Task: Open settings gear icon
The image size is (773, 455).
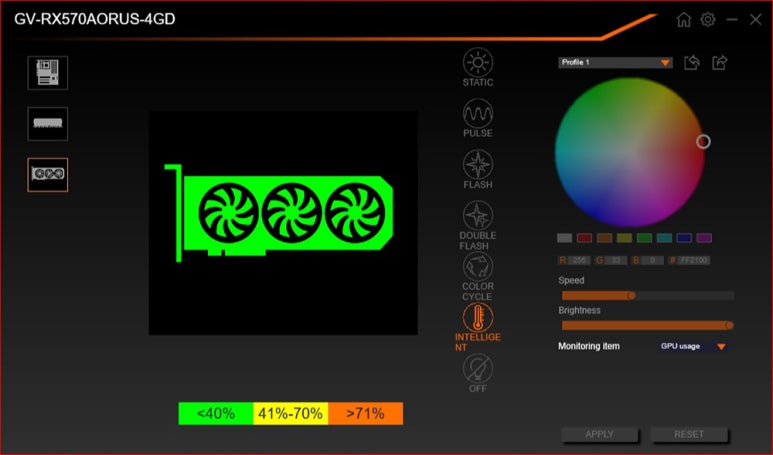Action: pos(708,19)
